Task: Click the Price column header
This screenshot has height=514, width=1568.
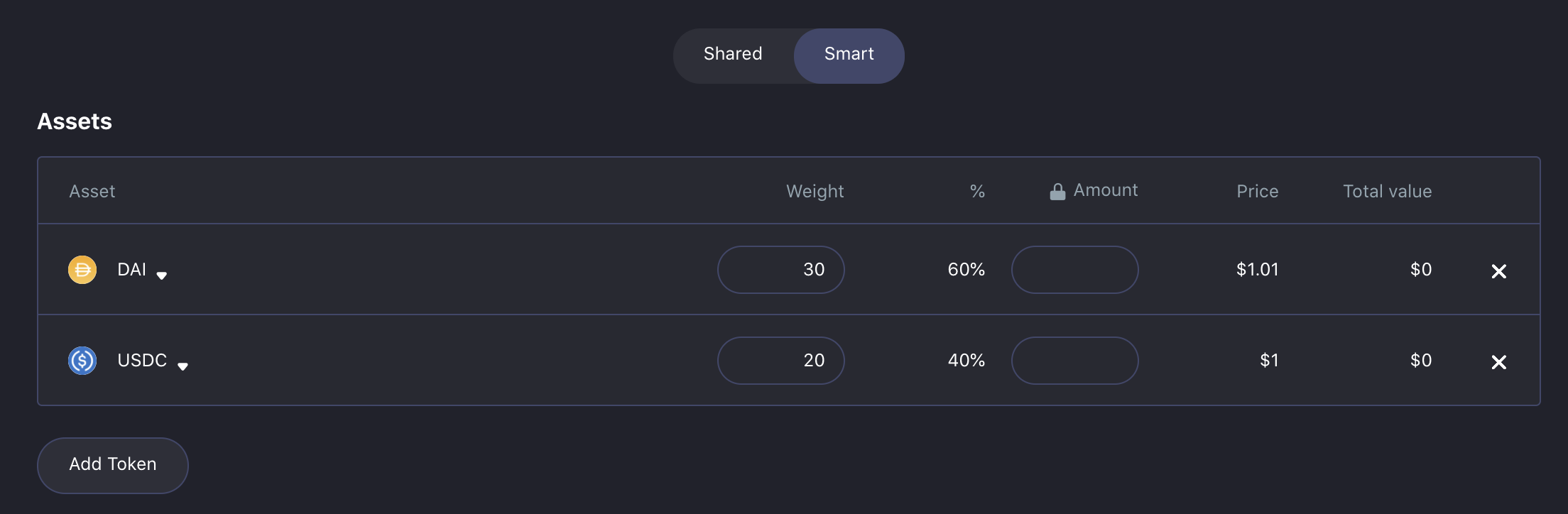Action: click(x=1257, y=192)
